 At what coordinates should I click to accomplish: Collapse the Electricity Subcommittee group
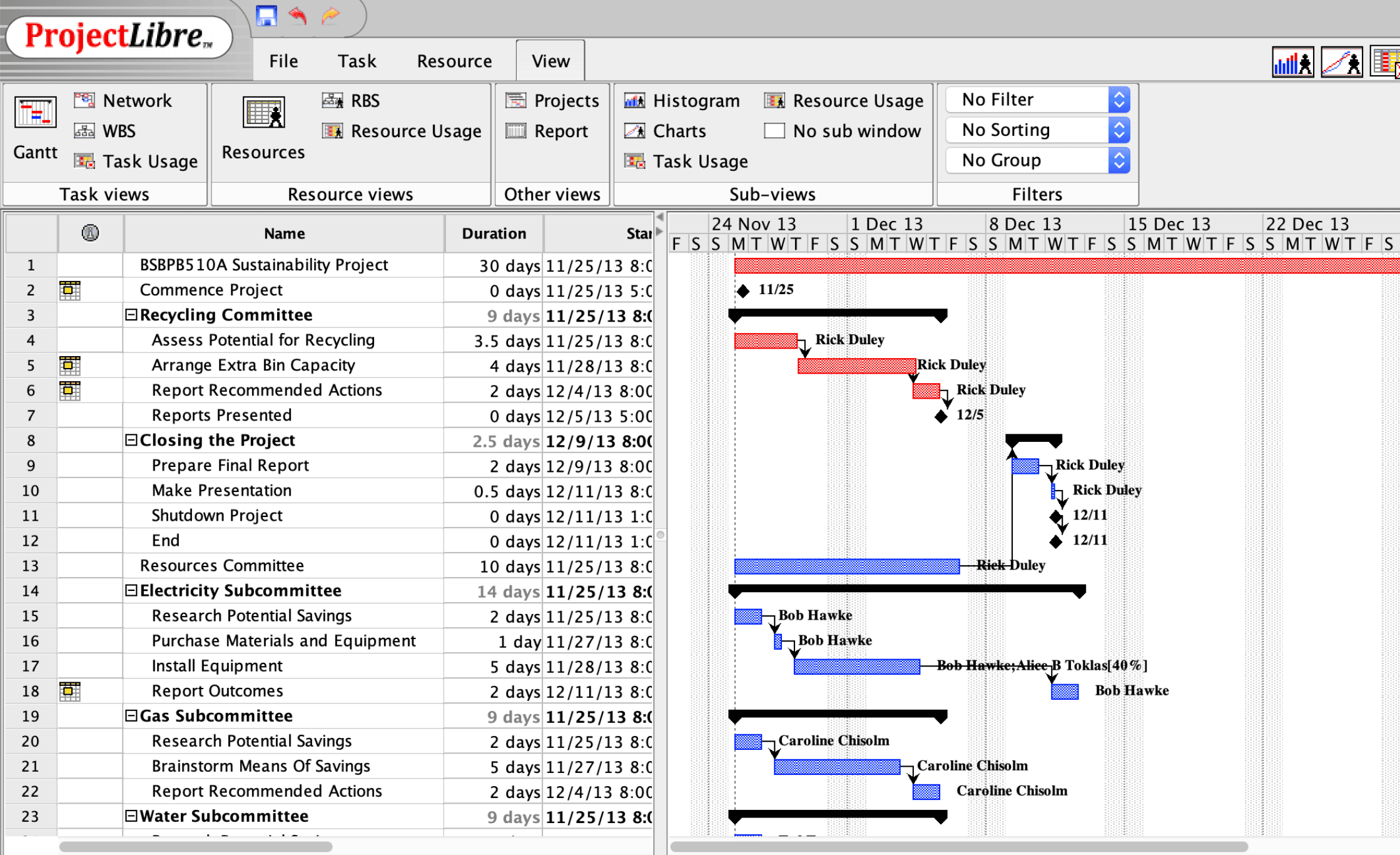point(131,590)
